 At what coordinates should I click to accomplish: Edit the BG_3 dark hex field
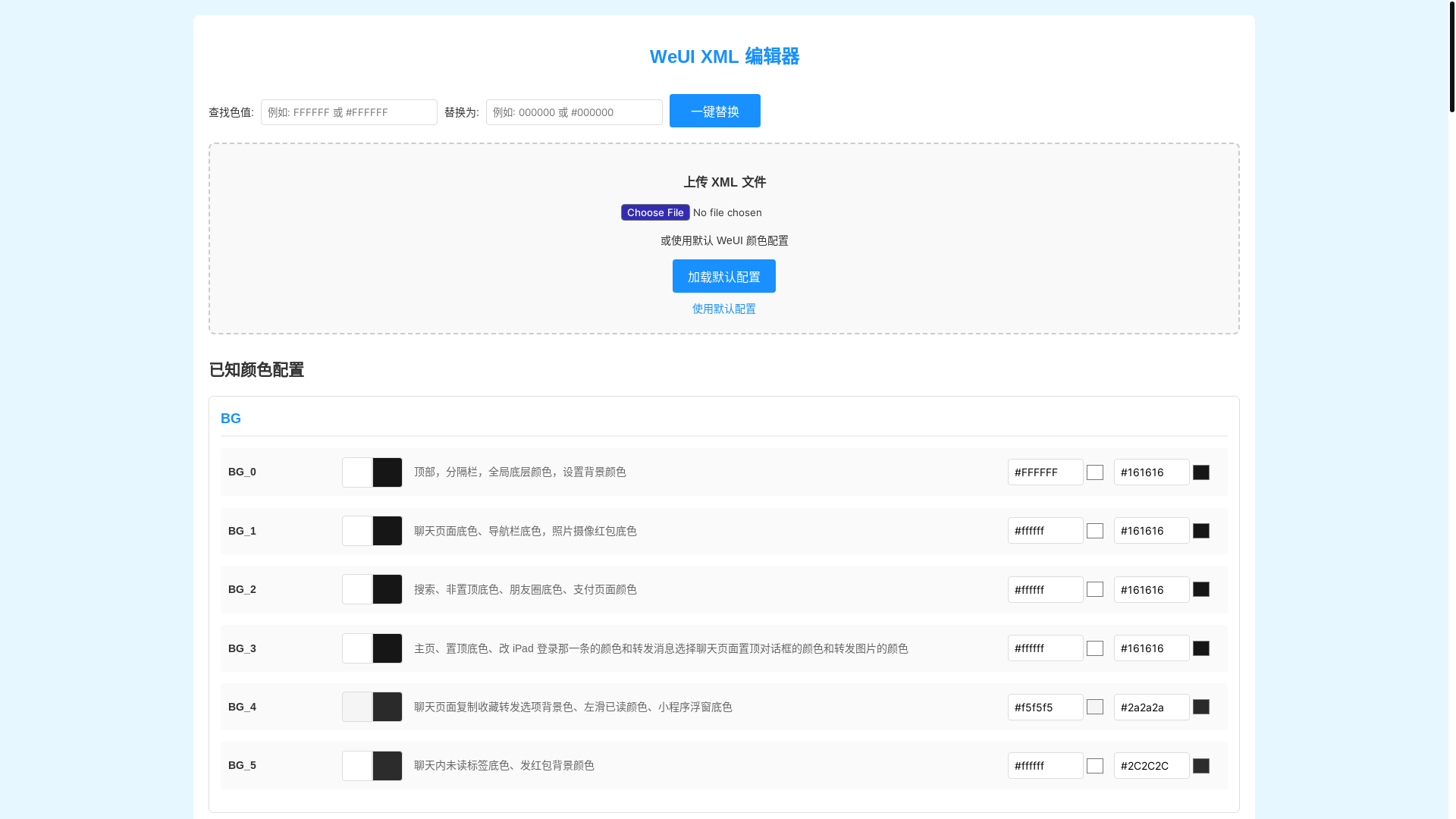coord(1152,648)
